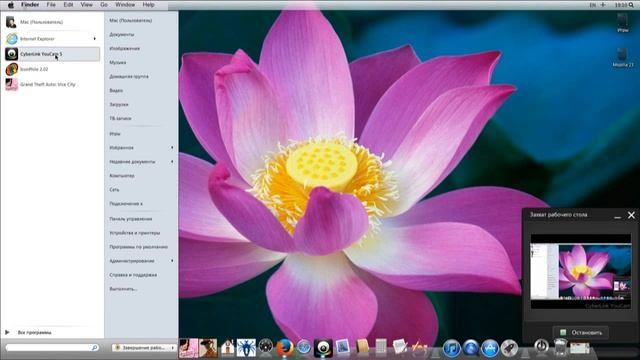Open Загрузки folder link
The image size is (640, 360).
tap(119, 104)
